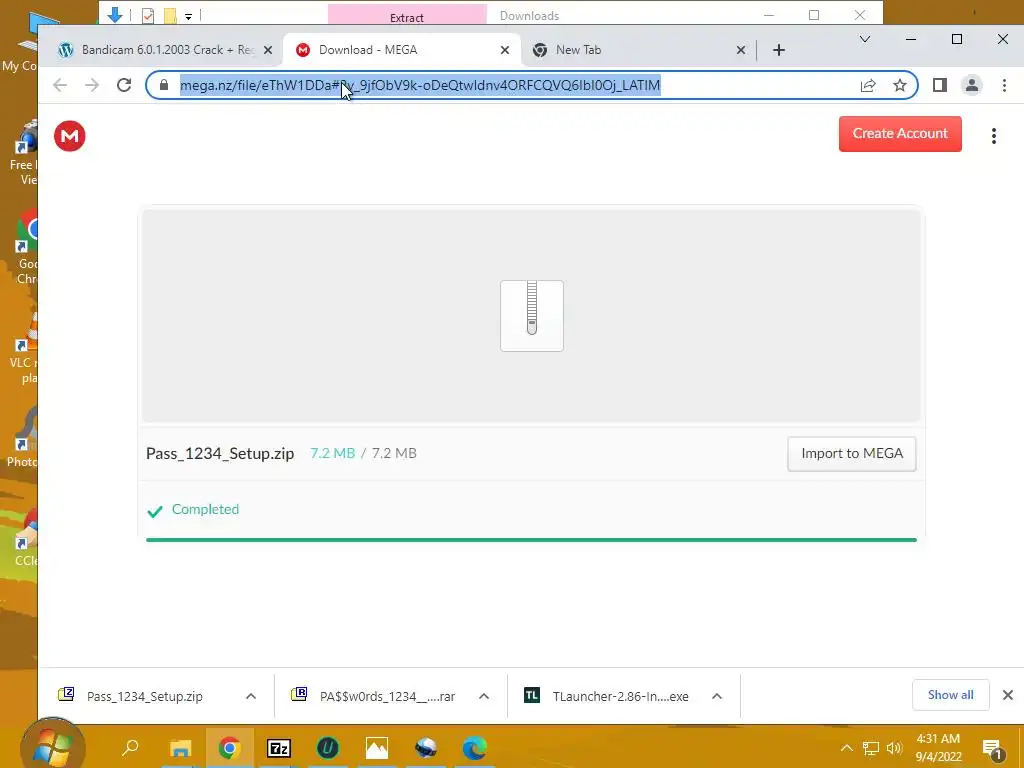Screen dimensions: 1024x768
Task: Close the downloads bar
Action: point(1008,695)
